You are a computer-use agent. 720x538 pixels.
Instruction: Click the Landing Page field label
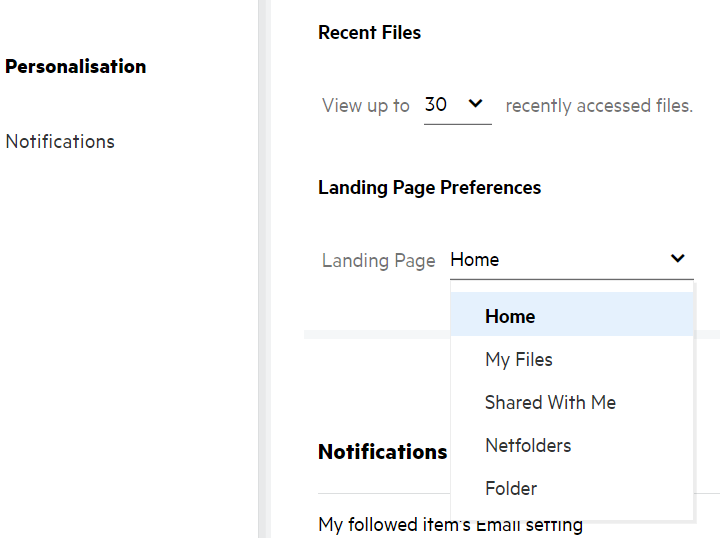tap(378, 261)
